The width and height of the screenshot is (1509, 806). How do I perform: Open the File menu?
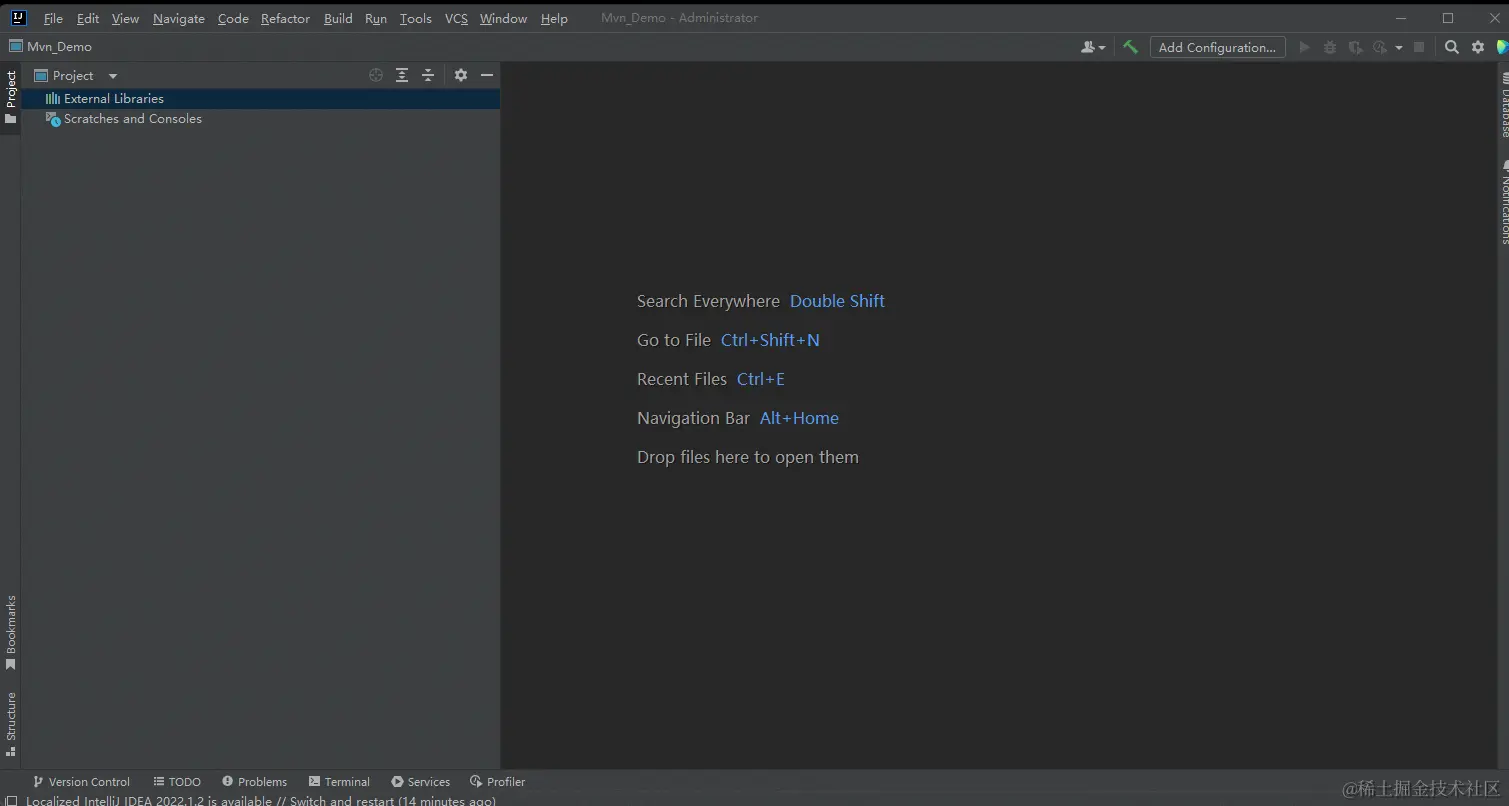(53, 18)
